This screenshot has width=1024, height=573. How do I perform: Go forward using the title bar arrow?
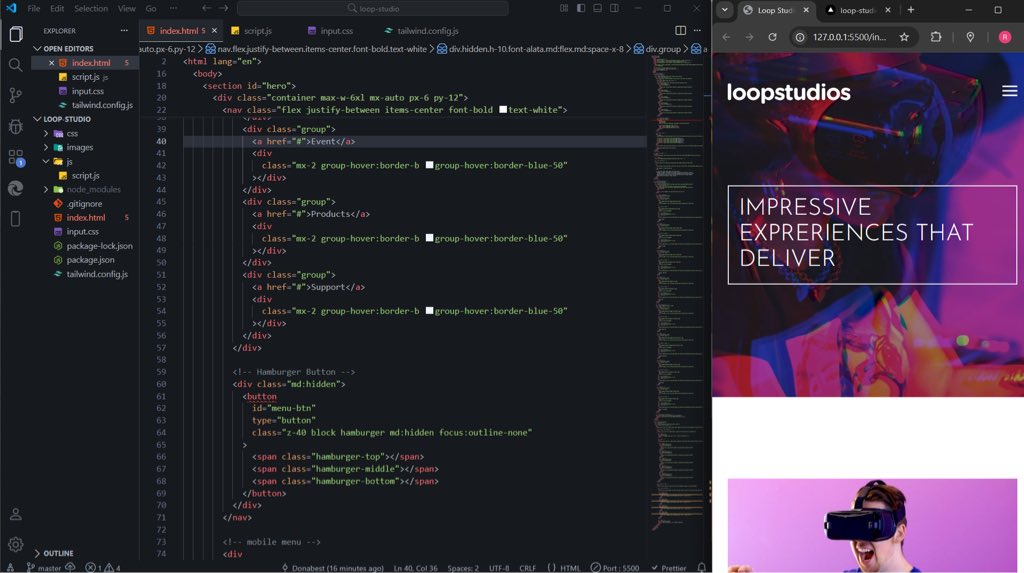tap(223, 8)
